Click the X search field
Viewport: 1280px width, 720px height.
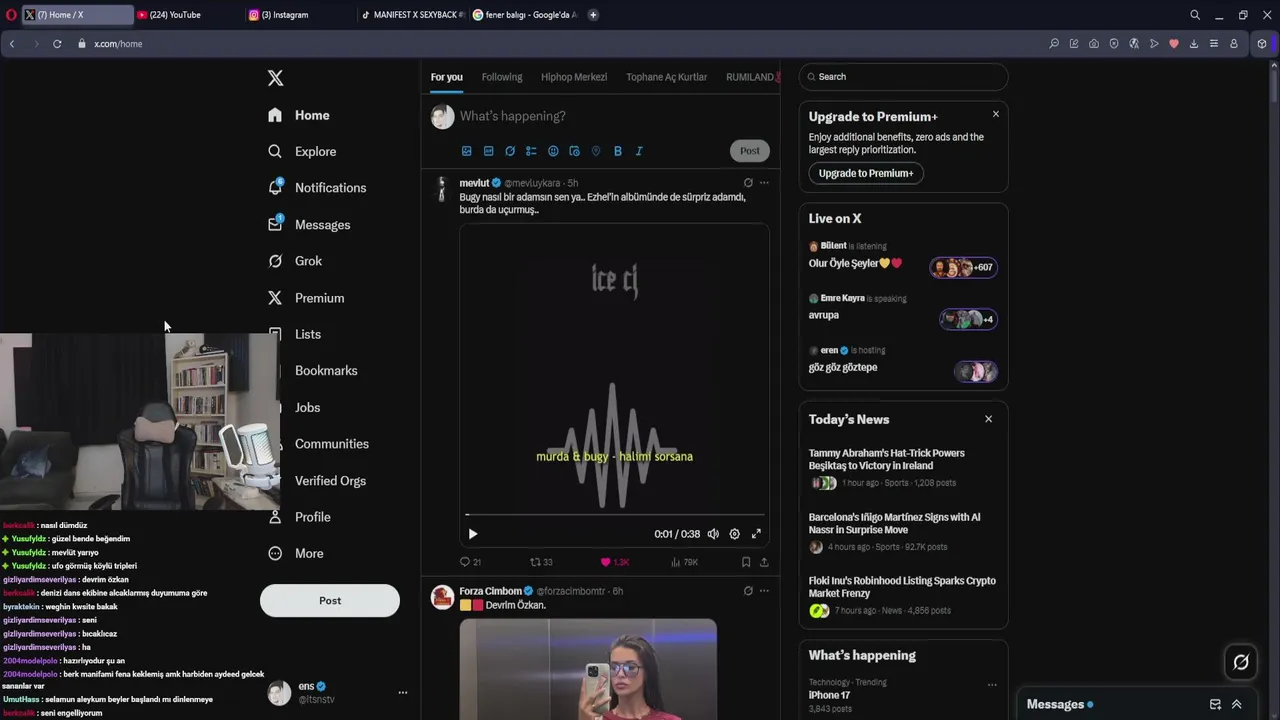tap(903, 77)
